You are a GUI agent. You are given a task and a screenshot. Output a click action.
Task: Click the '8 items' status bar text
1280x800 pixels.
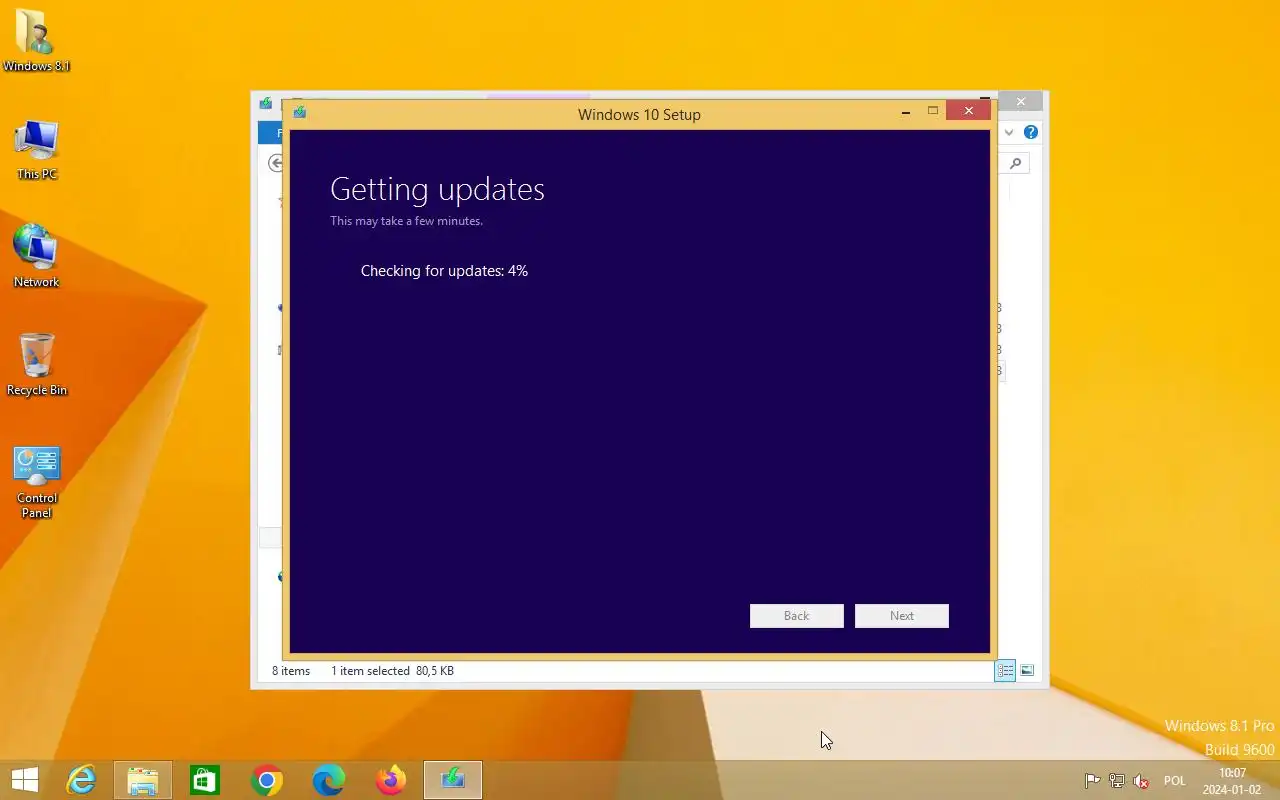coord(291,671)
